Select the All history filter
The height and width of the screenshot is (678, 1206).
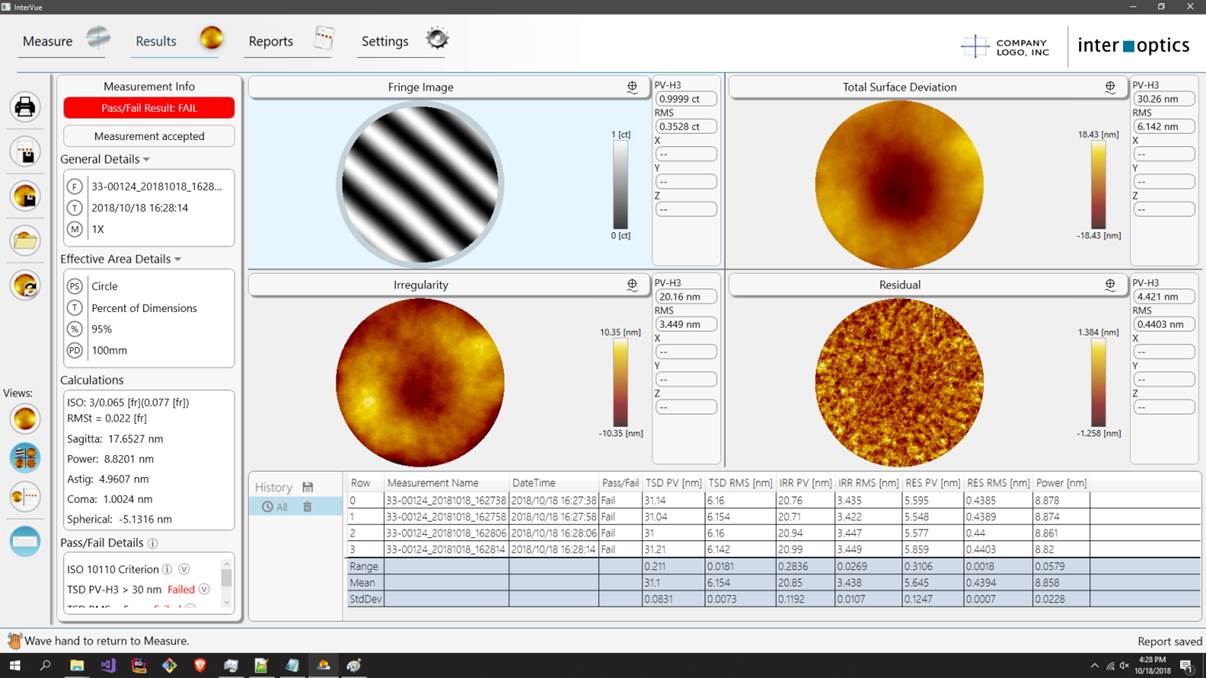point(275,507)
